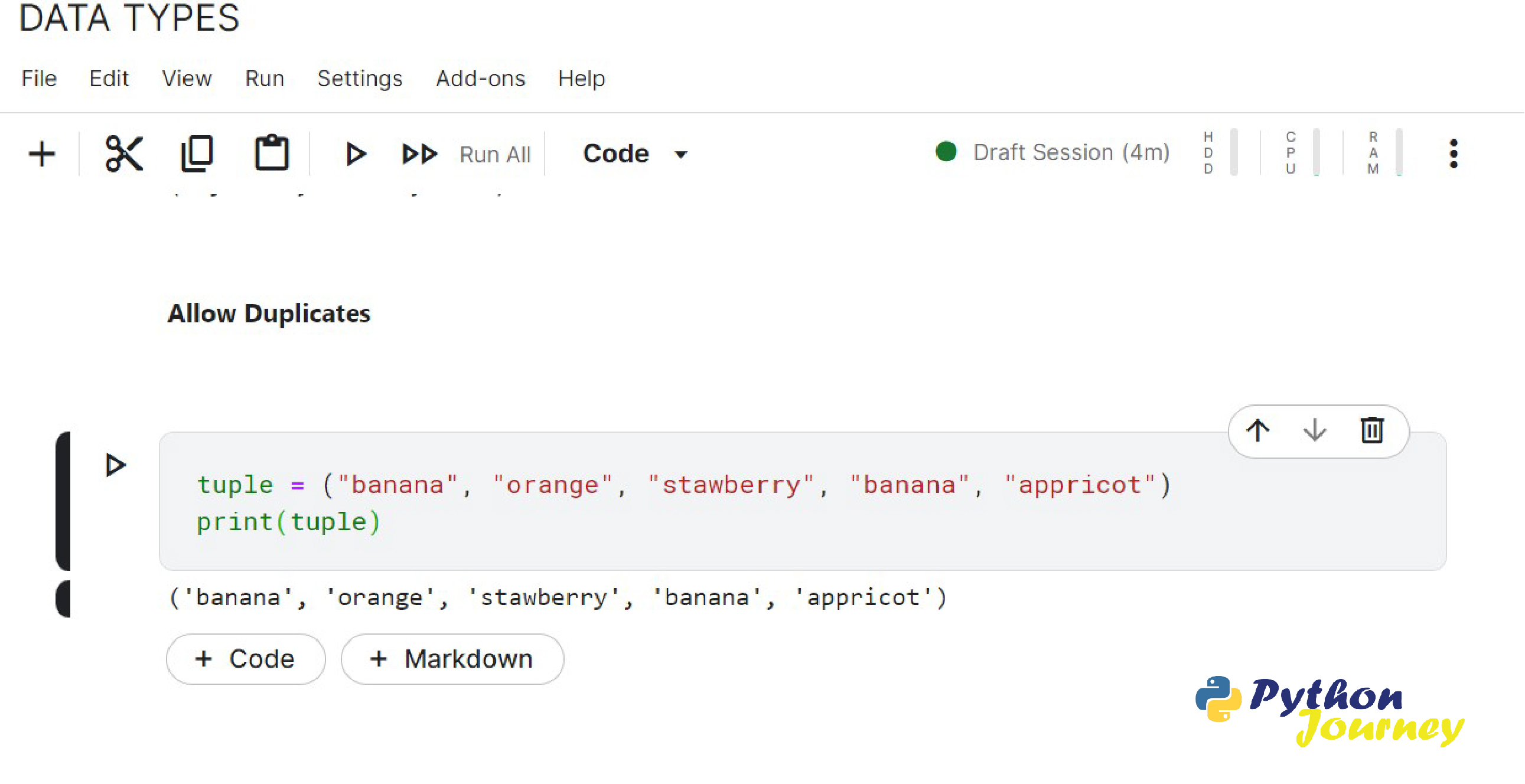Cut the cell with scissors icon
The width and height of the screenshot is (1525, 784).
point(123,154)
